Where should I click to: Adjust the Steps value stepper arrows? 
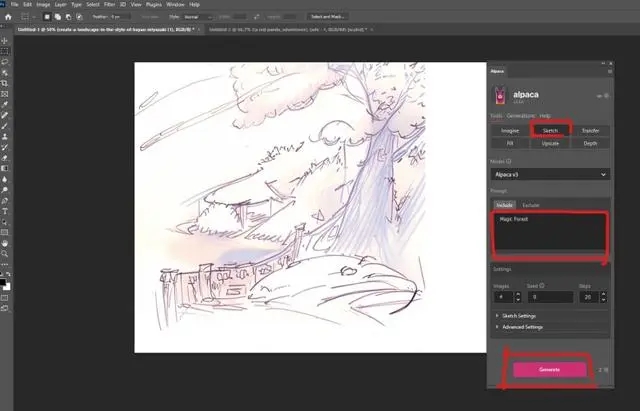[603, 297]
